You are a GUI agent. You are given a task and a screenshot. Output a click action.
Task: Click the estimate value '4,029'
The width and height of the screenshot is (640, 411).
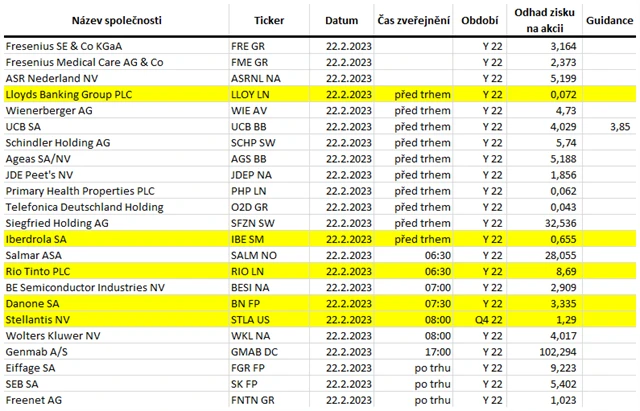563,127
